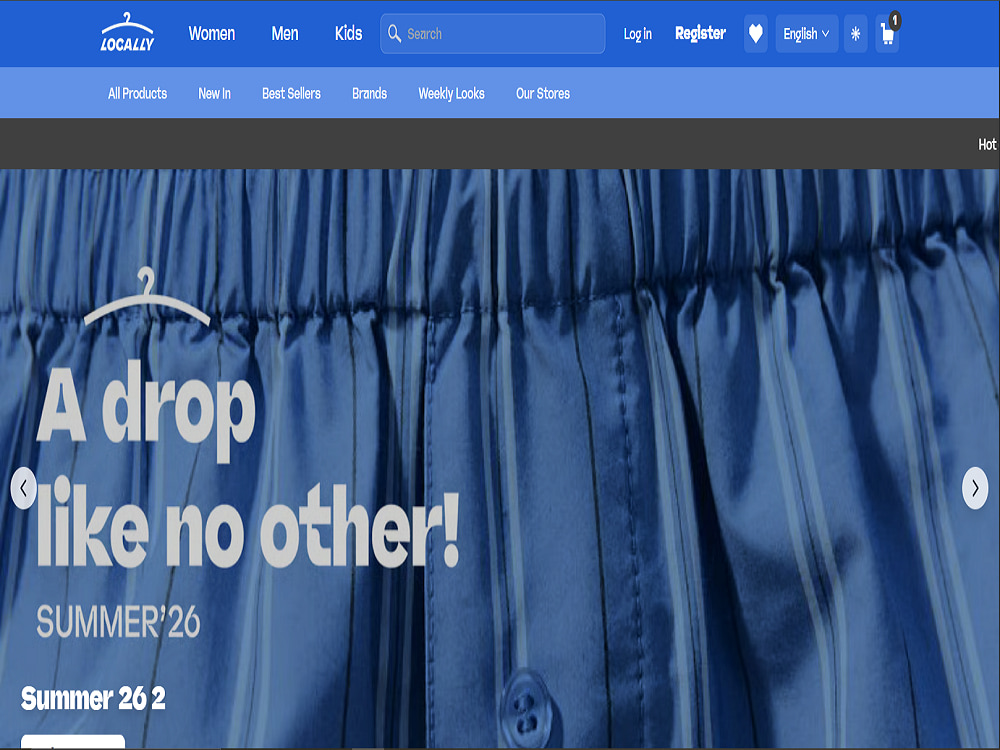Toggle the theme asterisk icon
Screen dimensions: 1000x750
pyautogui.click(x=855, y=34)
